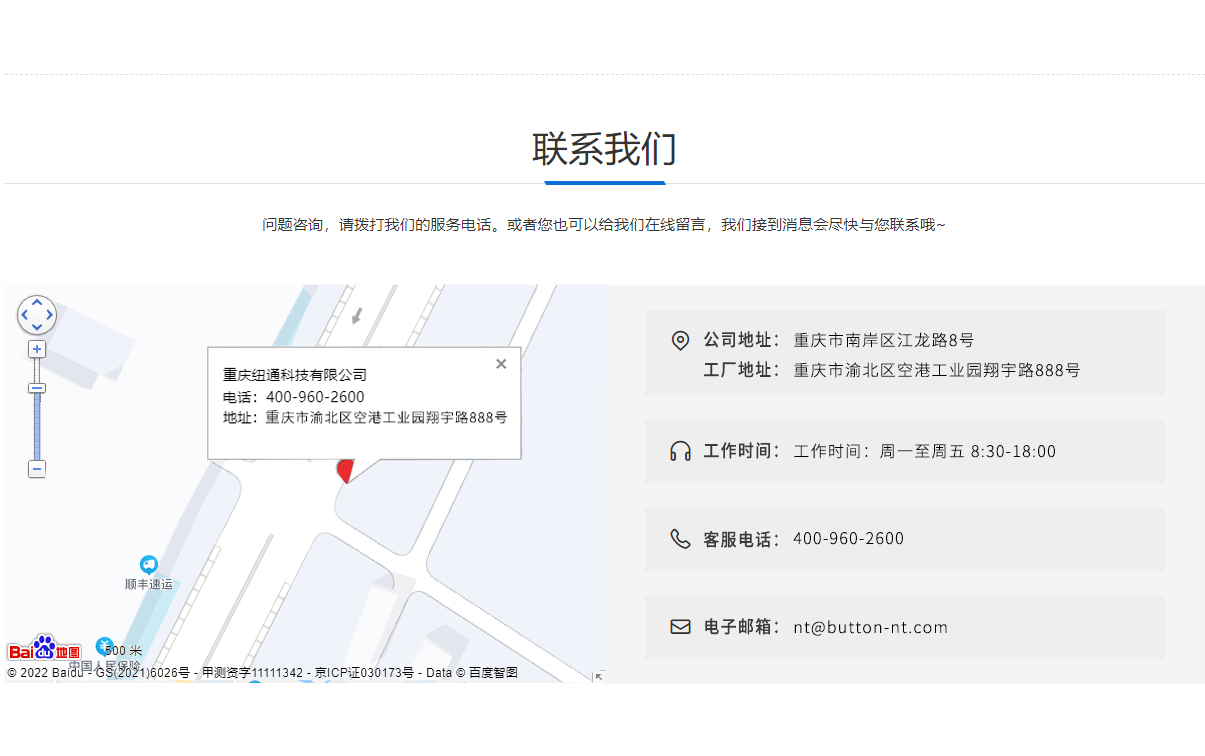
Task: Zoom out with the map minus button
Action: pyautogui.click(x=37, y=468)
